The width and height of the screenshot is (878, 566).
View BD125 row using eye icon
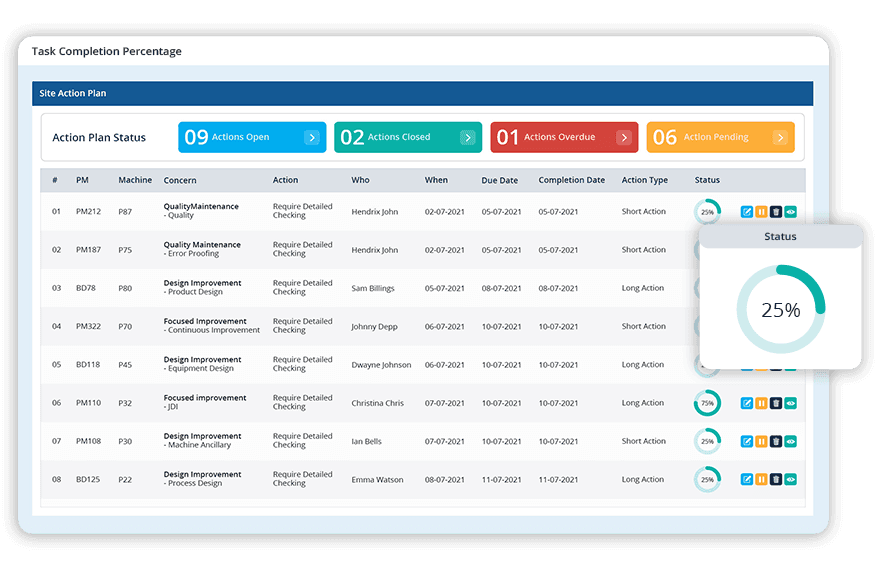pos(790,479)
